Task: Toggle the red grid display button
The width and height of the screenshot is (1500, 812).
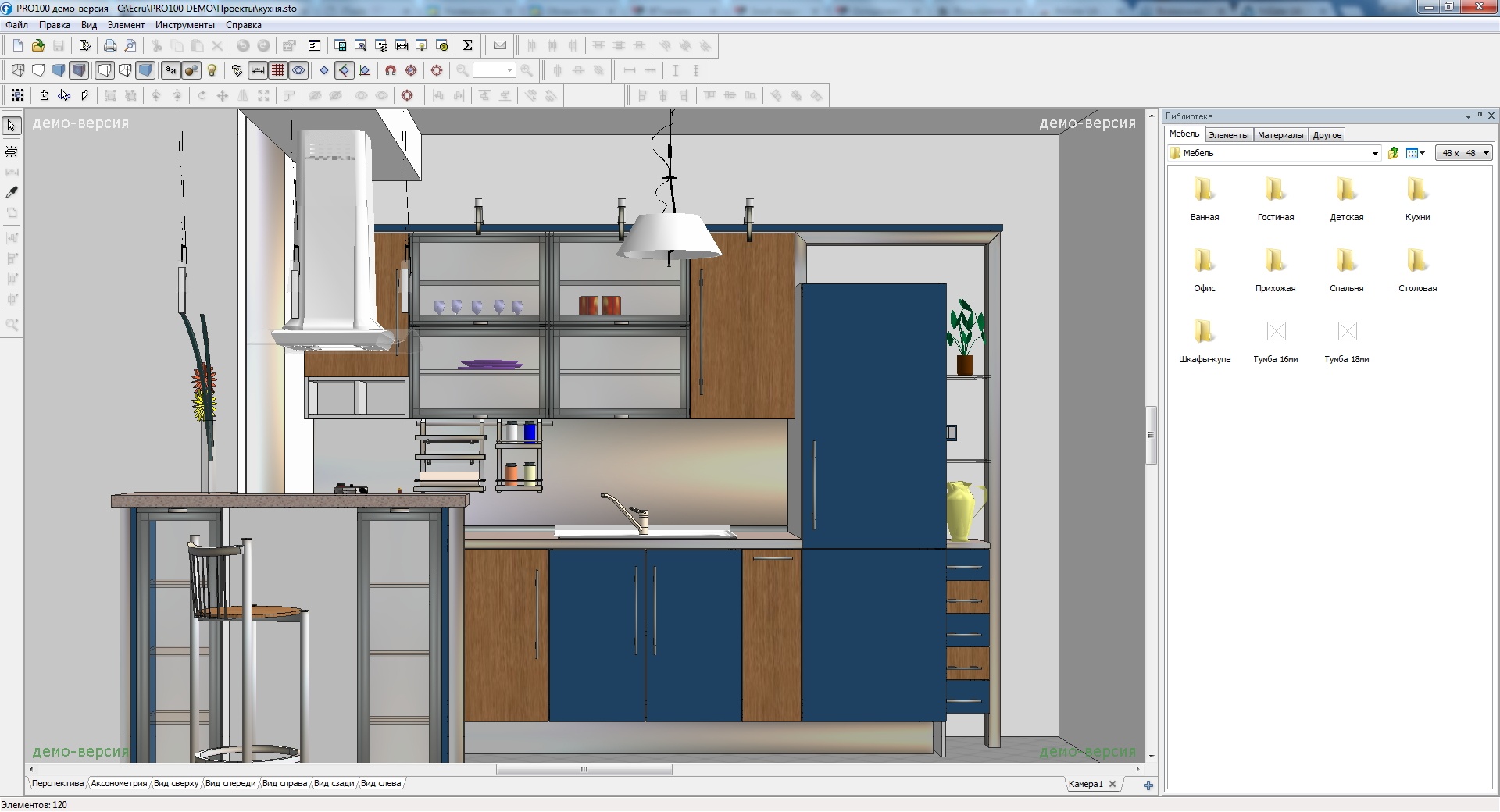Action: pos(277,70)
